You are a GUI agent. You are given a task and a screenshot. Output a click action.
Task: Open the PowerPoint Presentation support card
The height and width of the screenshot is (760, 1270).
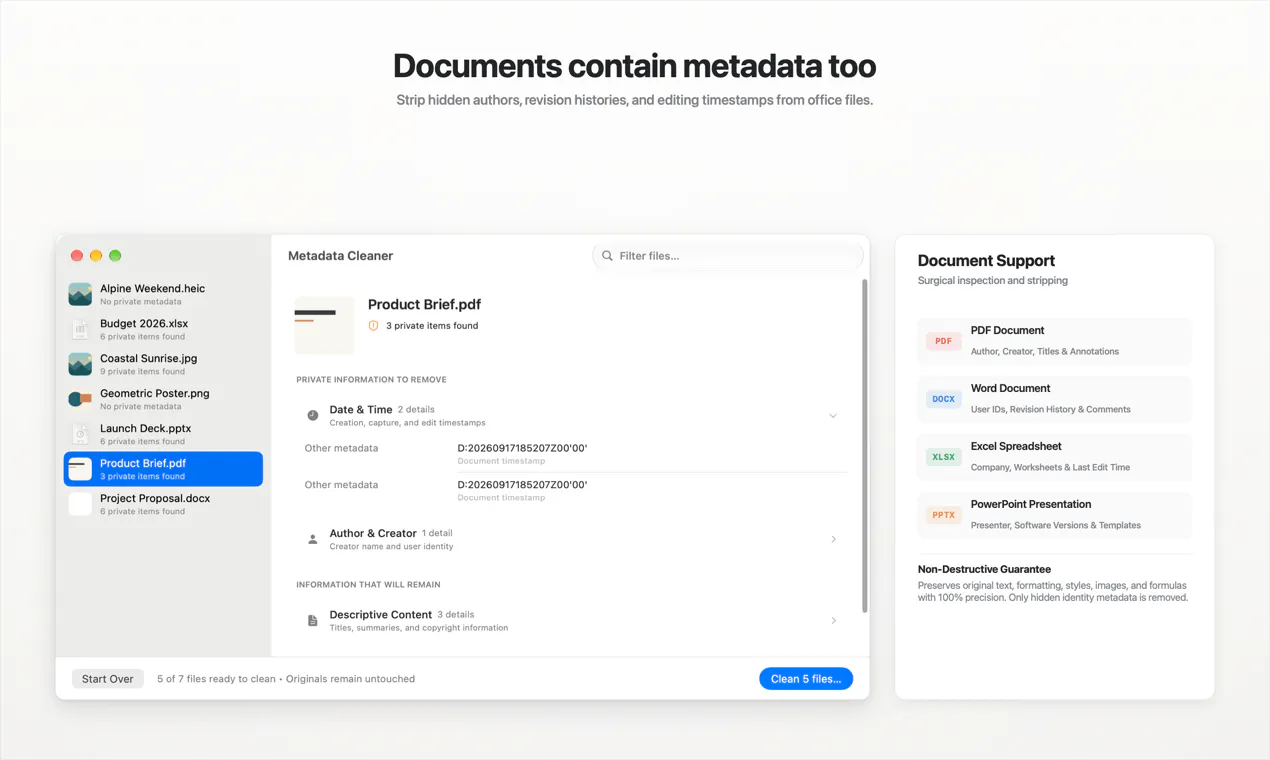[1055, 515]
